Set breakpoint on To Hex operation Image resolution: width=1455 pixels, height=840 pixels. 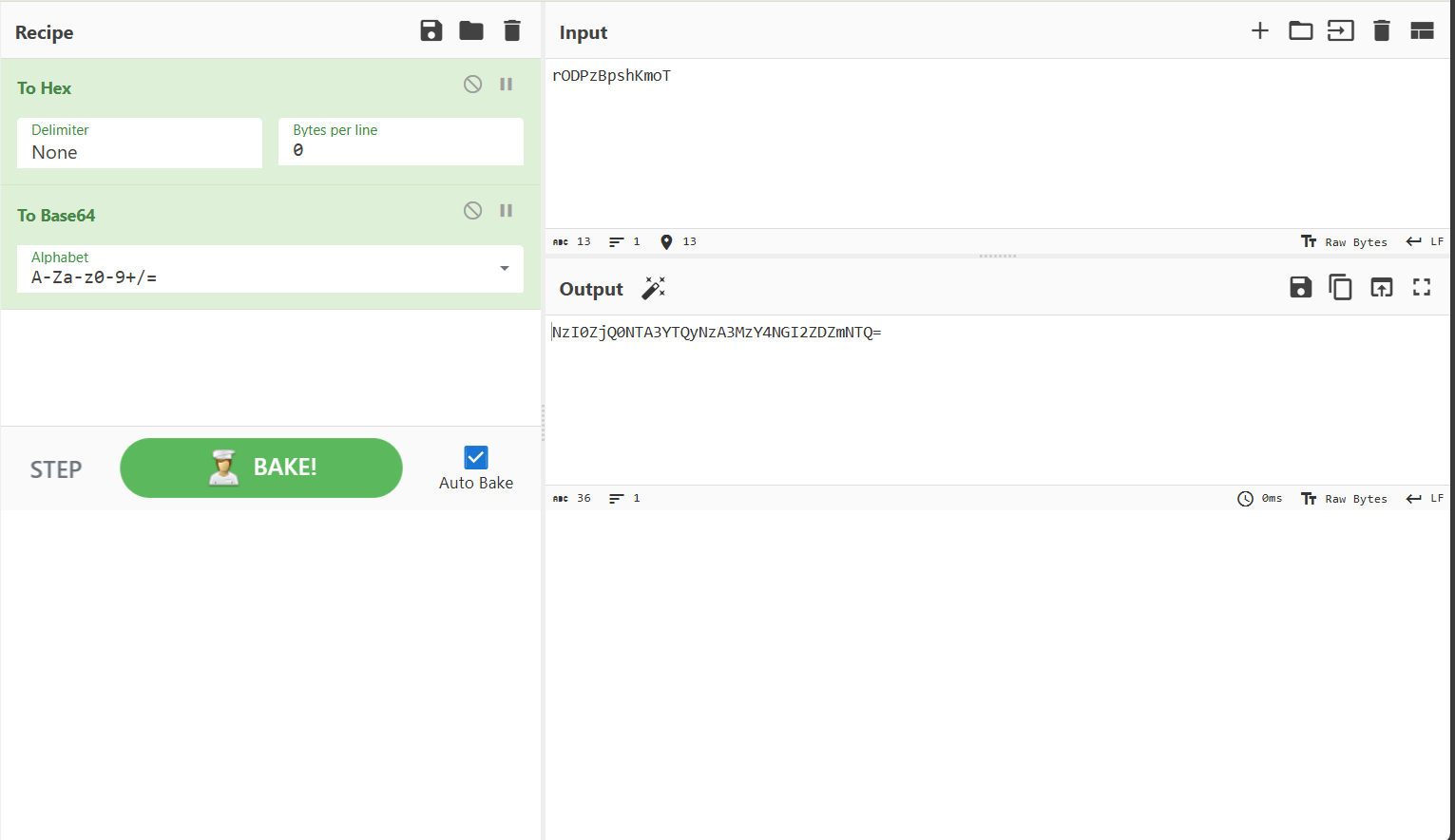point(507,84)
